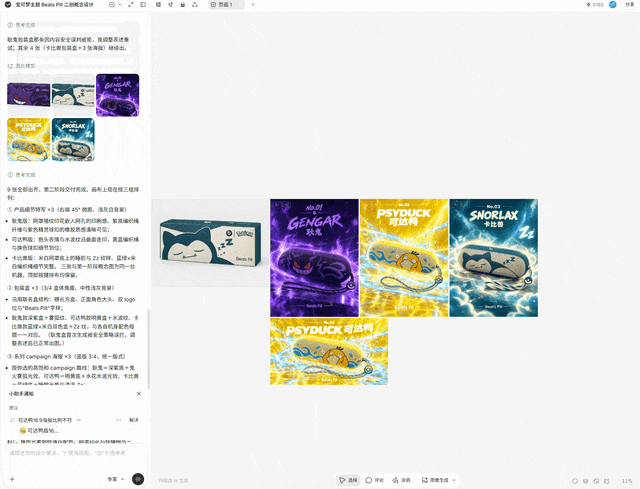Open the blue user avatar menu

tap(613, 4)
